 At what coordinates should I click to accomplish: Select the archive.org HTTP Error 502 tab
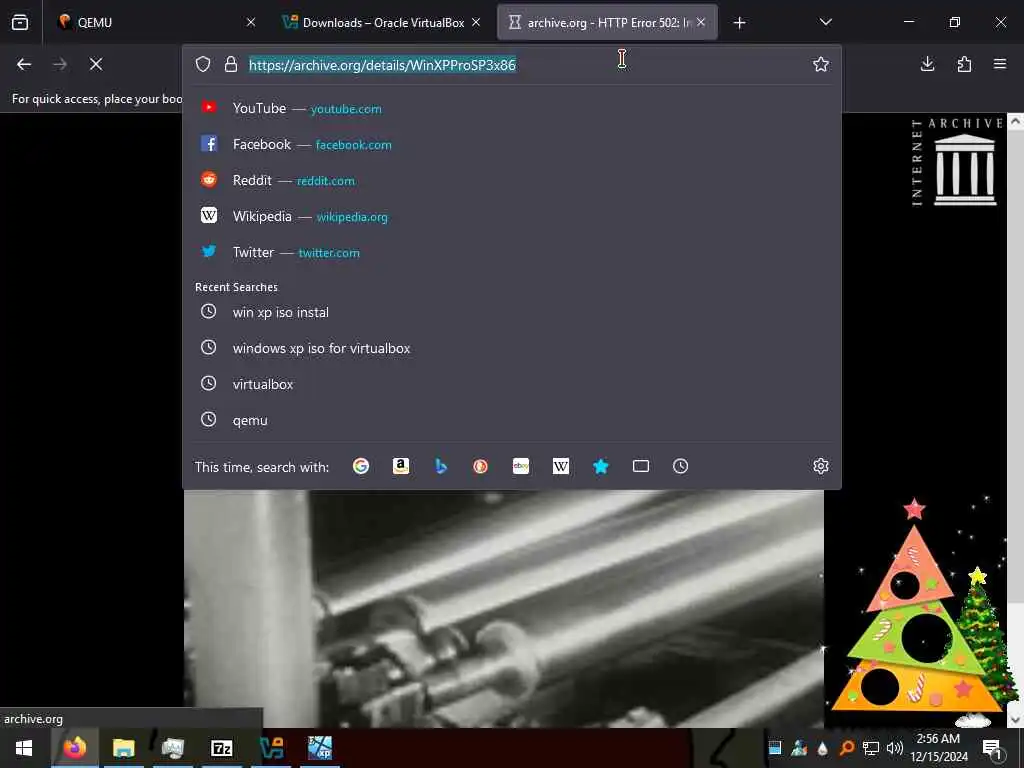tap(607, 22)
